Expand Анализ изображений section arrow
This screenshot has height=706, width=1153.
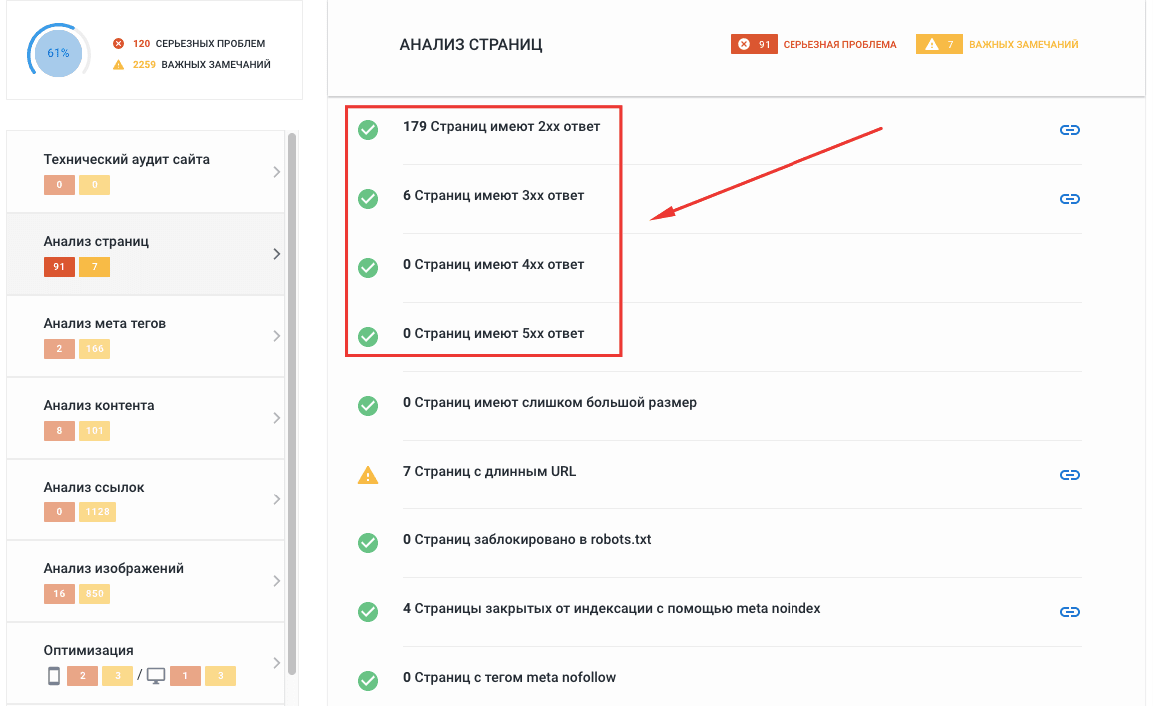click(276, 581)
